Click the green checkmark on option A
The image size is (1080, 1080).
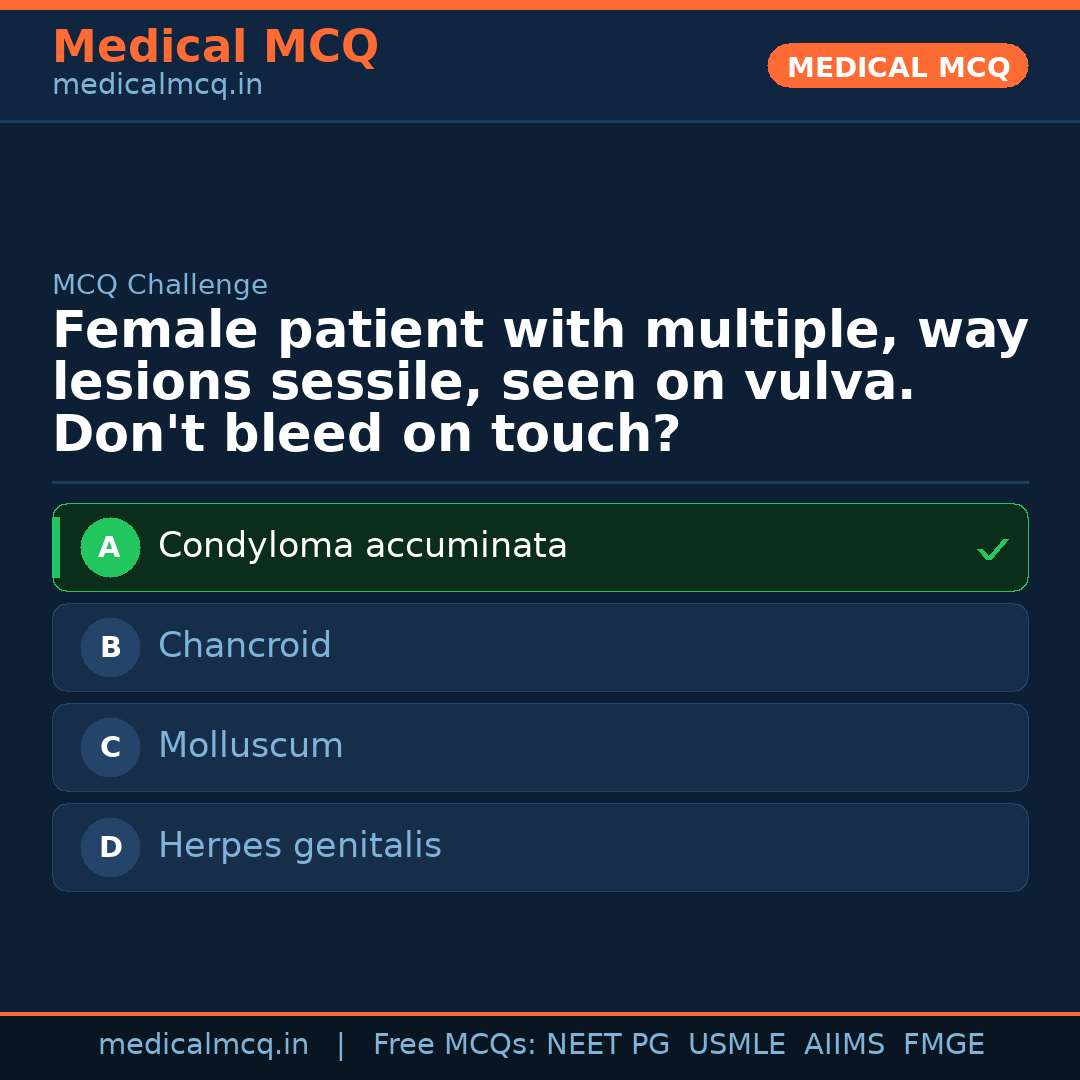tap(992, 549)
